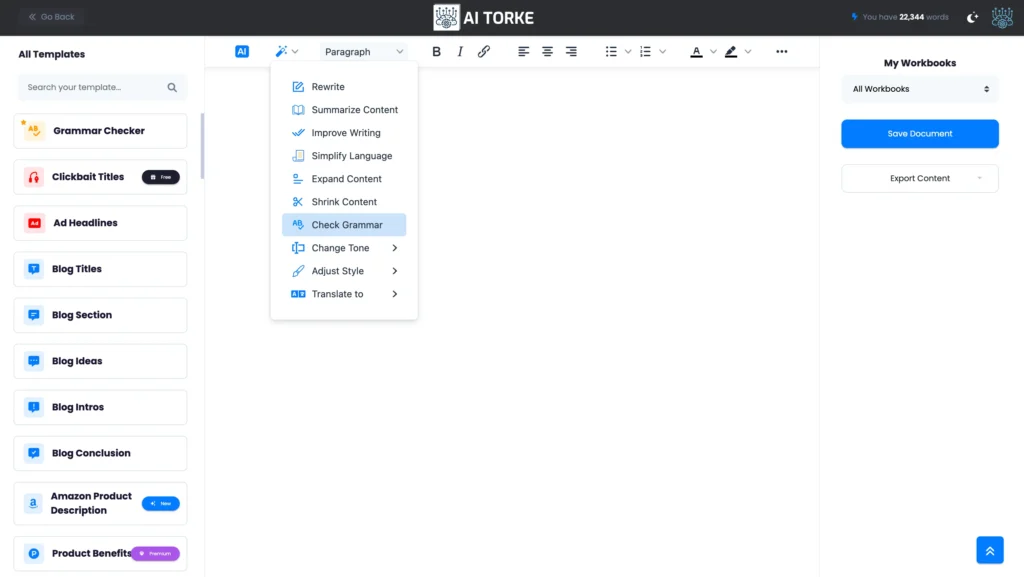Click the AI magic wand toolbar icon
Image resolution: width=1024 pixels, height=577 pixels.
281,51
